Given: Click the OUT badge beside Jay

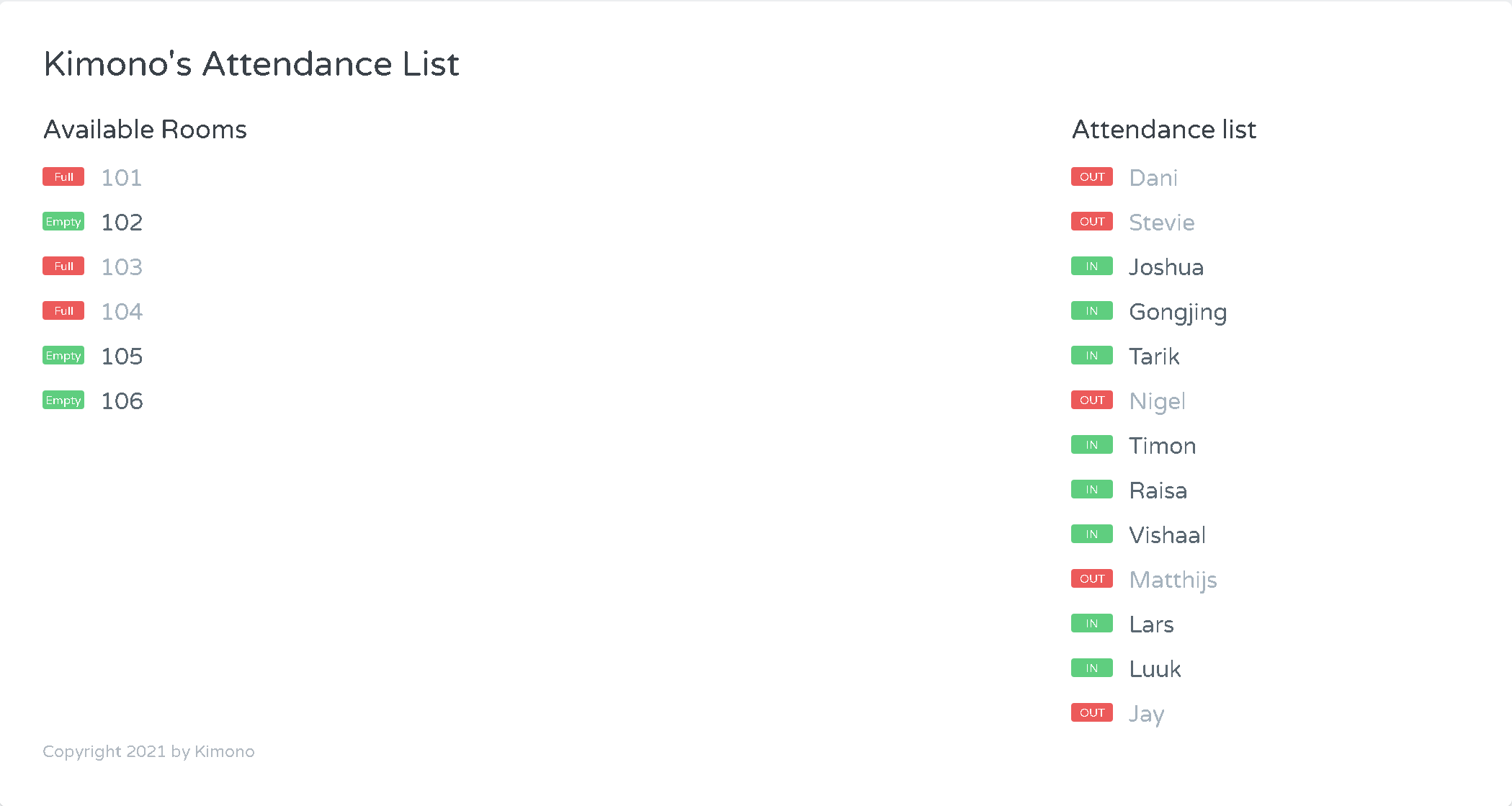Looking at the screenshot, I should (x=1091, y=712).
